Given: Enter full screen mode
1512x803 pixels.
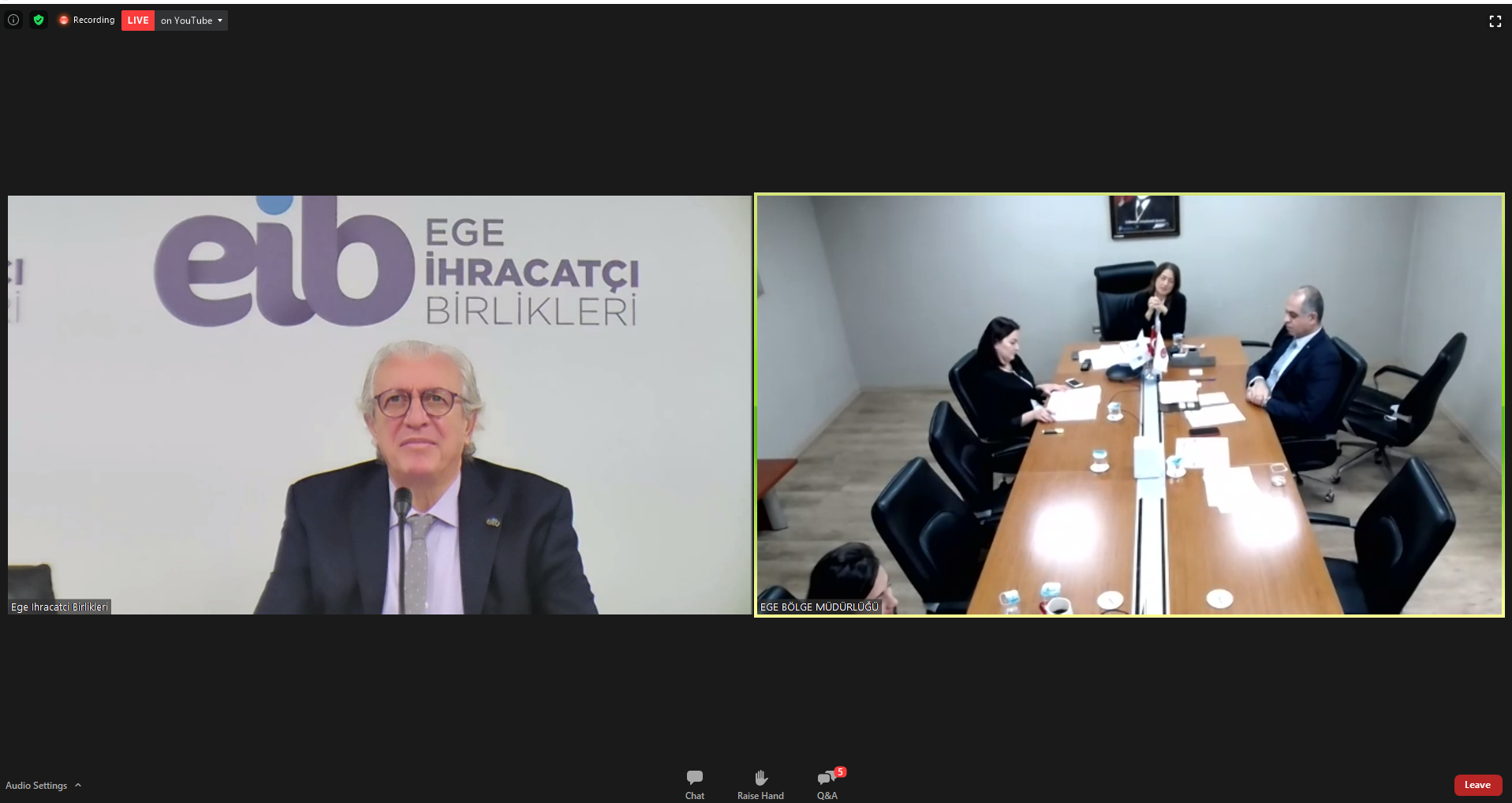Looking at the screenshot, I should click(1495, 21).
